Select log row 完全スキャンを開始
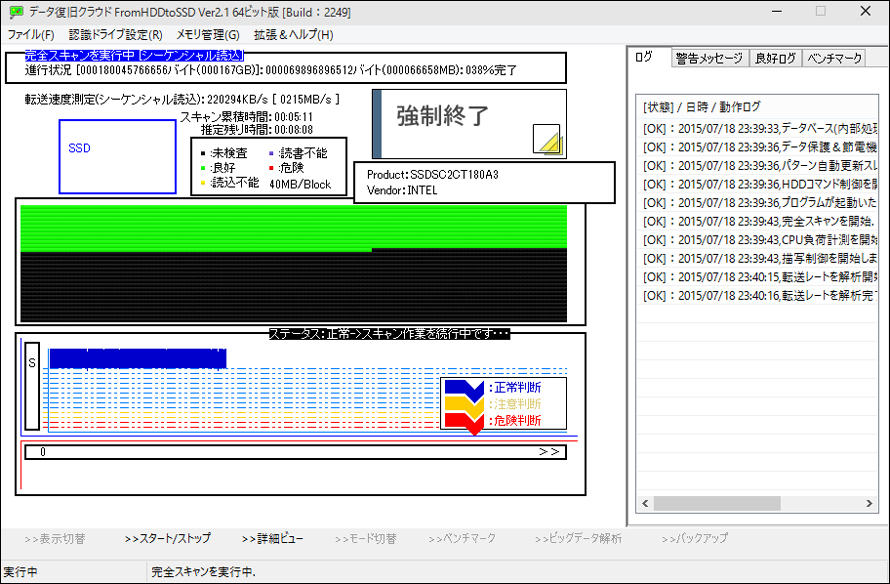The height and width of the screenshot is (584, 890). pyautogui.click(x=758, y=221)
